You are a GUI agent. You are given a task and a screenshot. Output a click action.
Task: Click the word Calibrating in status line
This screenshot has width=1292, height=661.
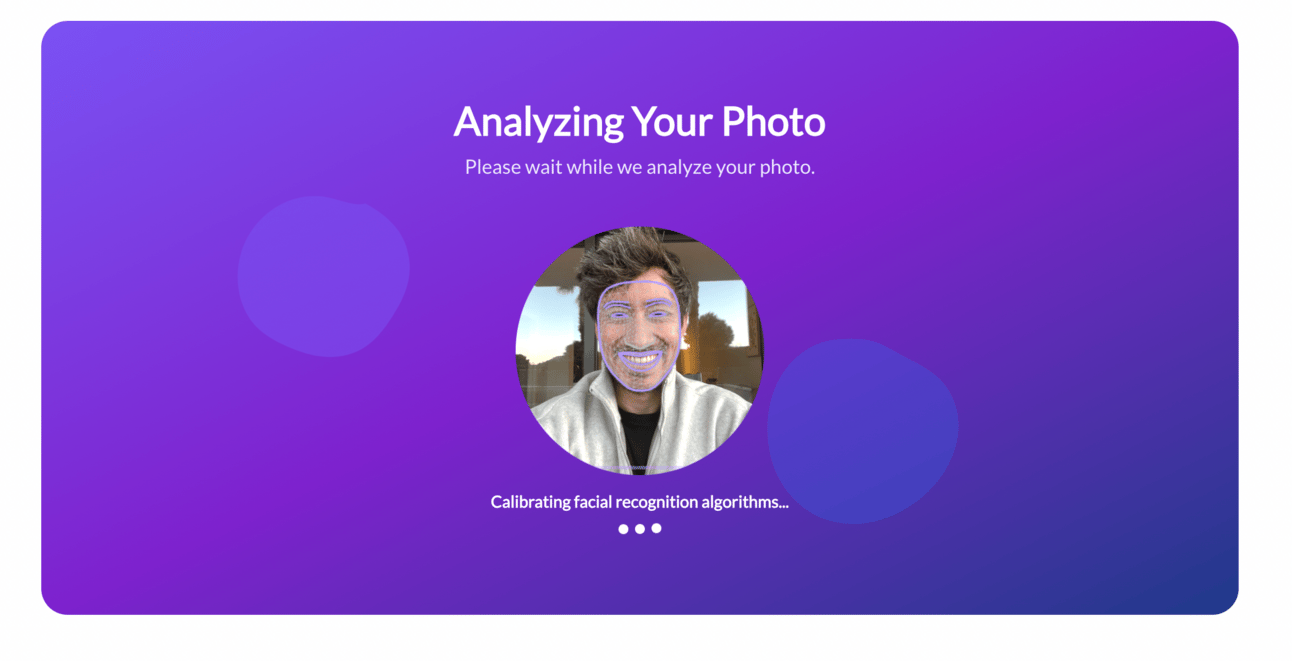[x=530, y=502]
